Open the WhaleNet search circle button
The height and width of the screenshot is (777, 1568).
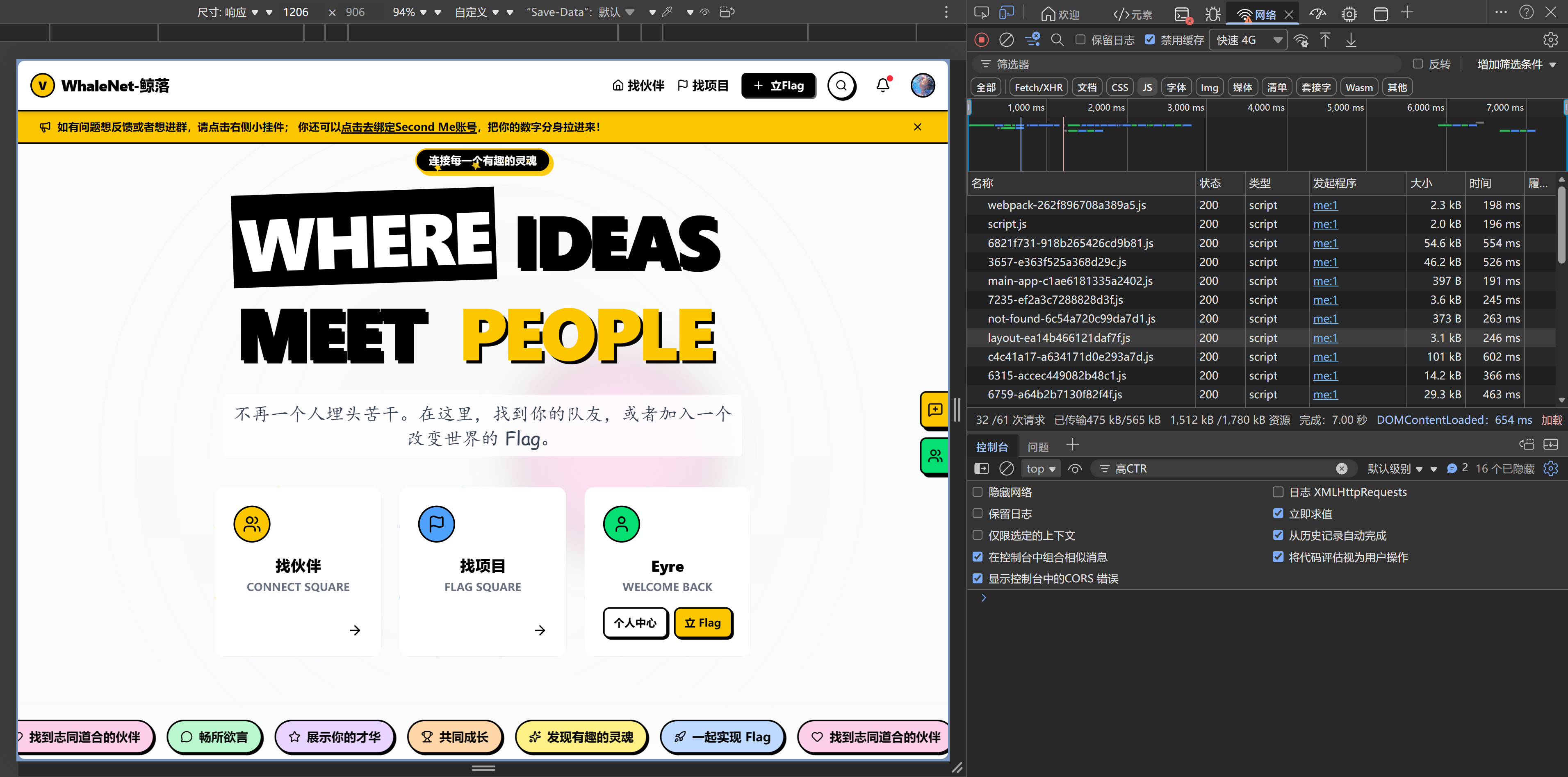[841, 86]
